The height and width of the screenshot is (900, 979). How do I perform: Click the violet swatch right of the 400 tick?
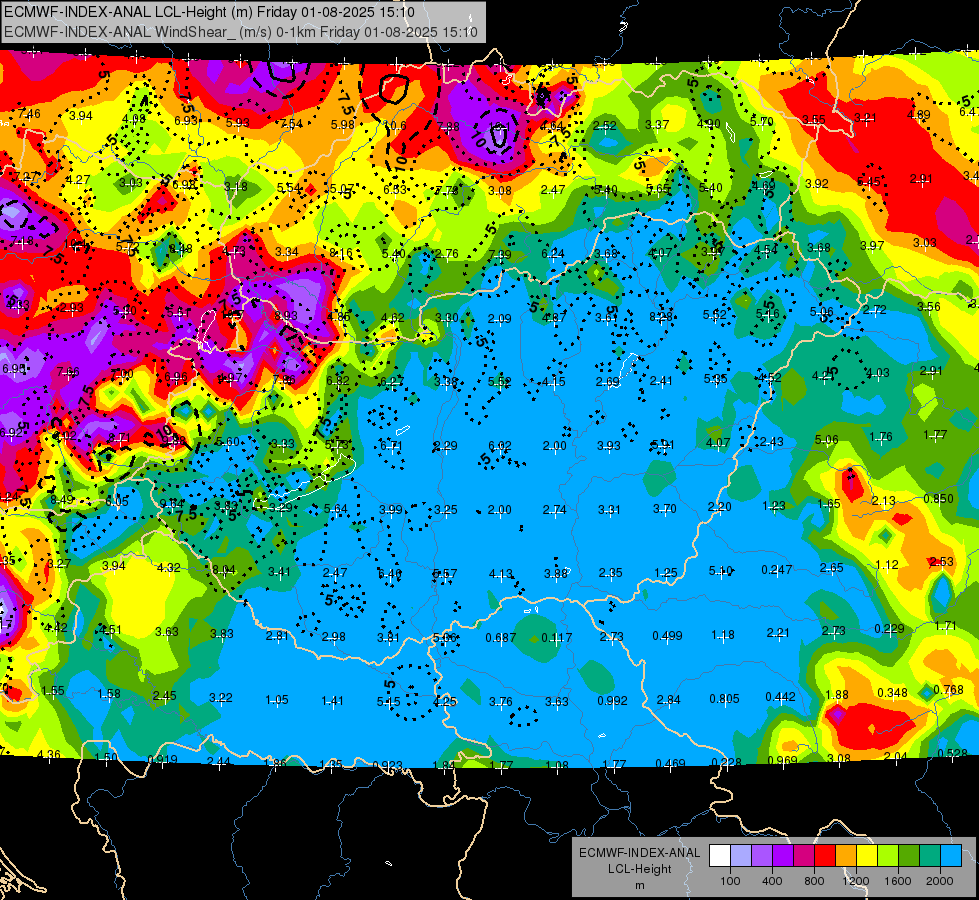[x=783, y=856]
